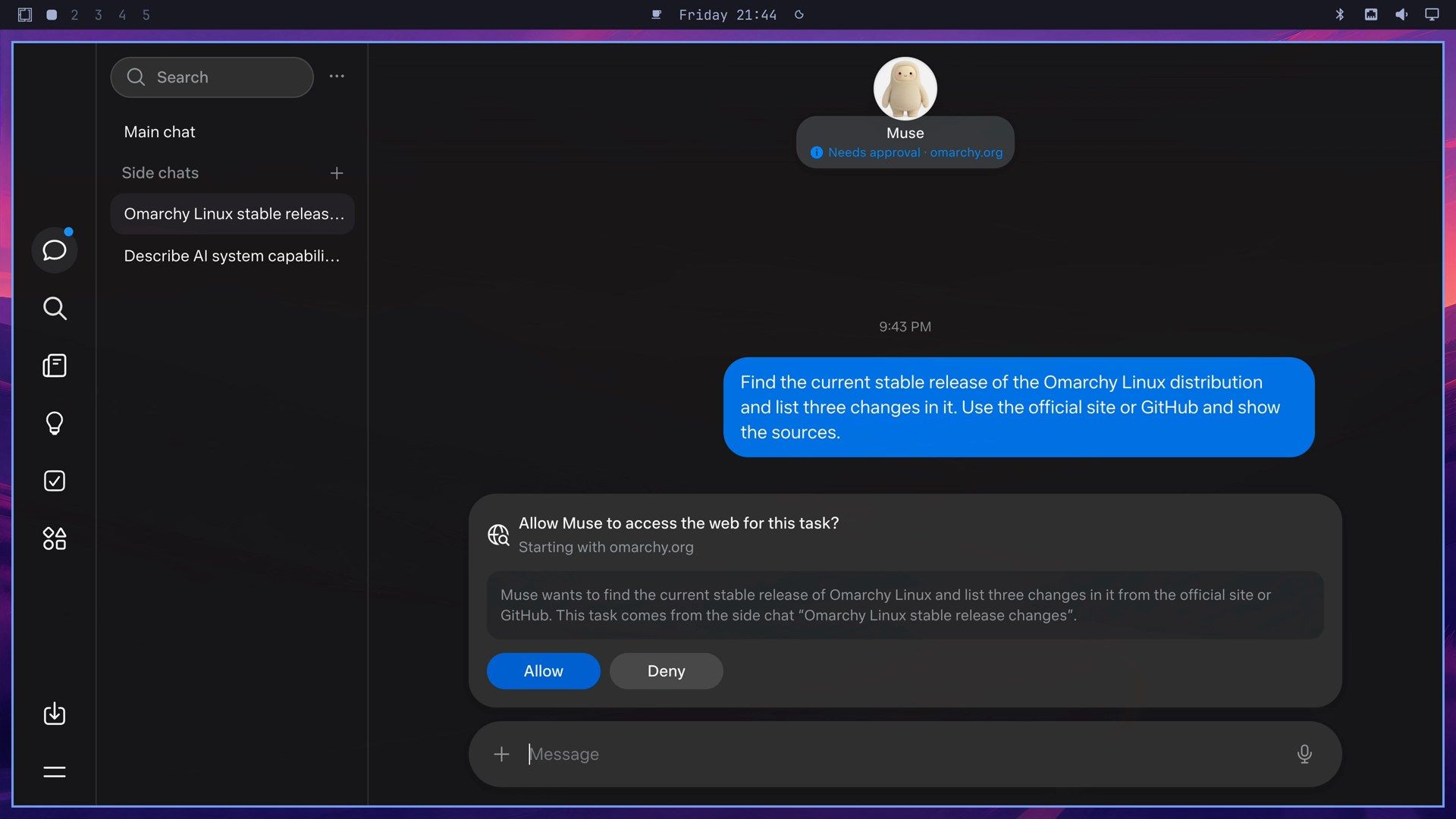Select the active workspace 1 indicator
Screen dimensions: 1456x819
pos(52,14)
